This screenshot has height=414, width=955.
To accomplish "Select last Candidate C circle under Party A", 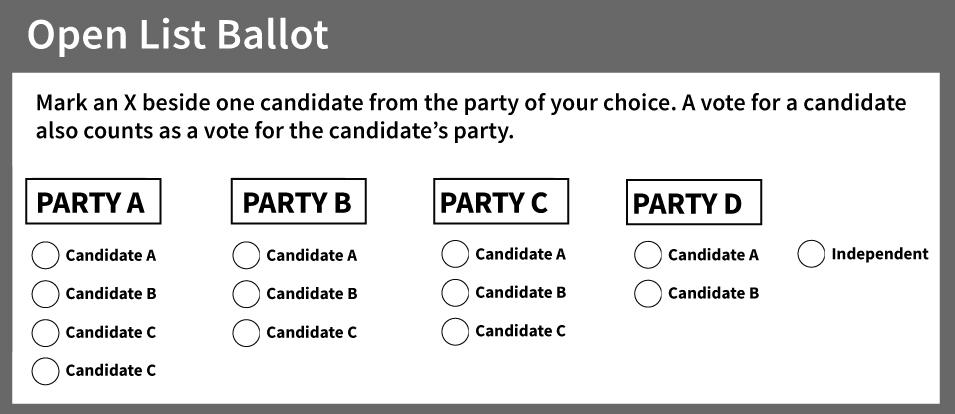I will click(46, 371).
